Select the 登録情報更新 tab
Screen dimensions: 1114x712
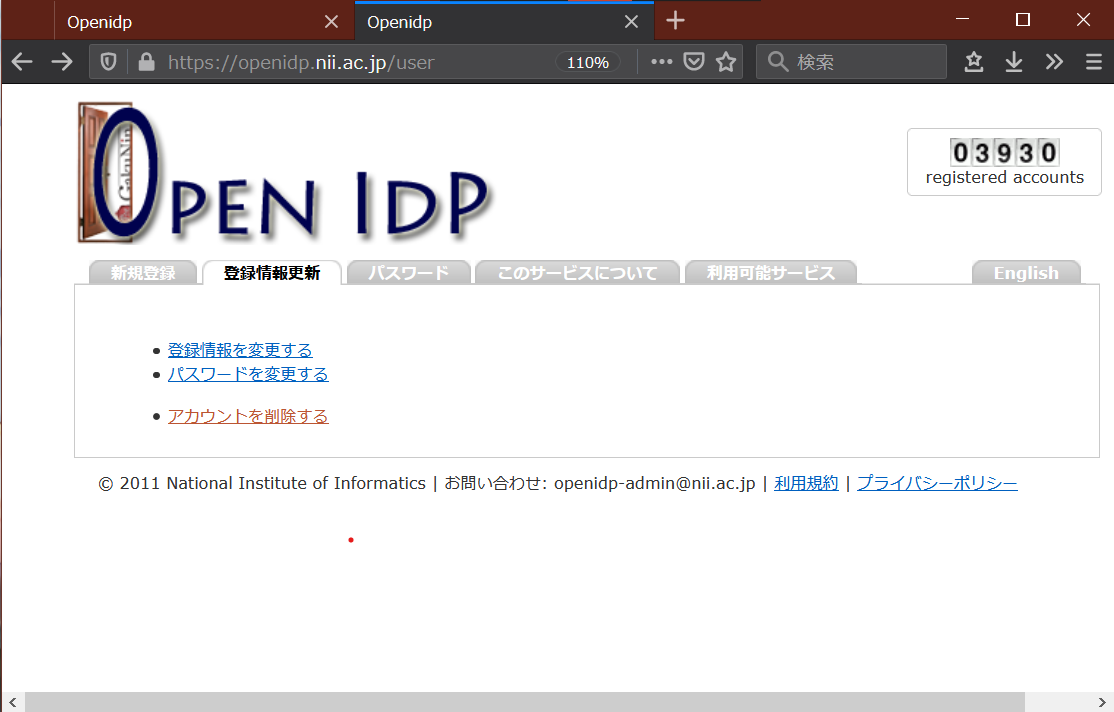[272, 273]
